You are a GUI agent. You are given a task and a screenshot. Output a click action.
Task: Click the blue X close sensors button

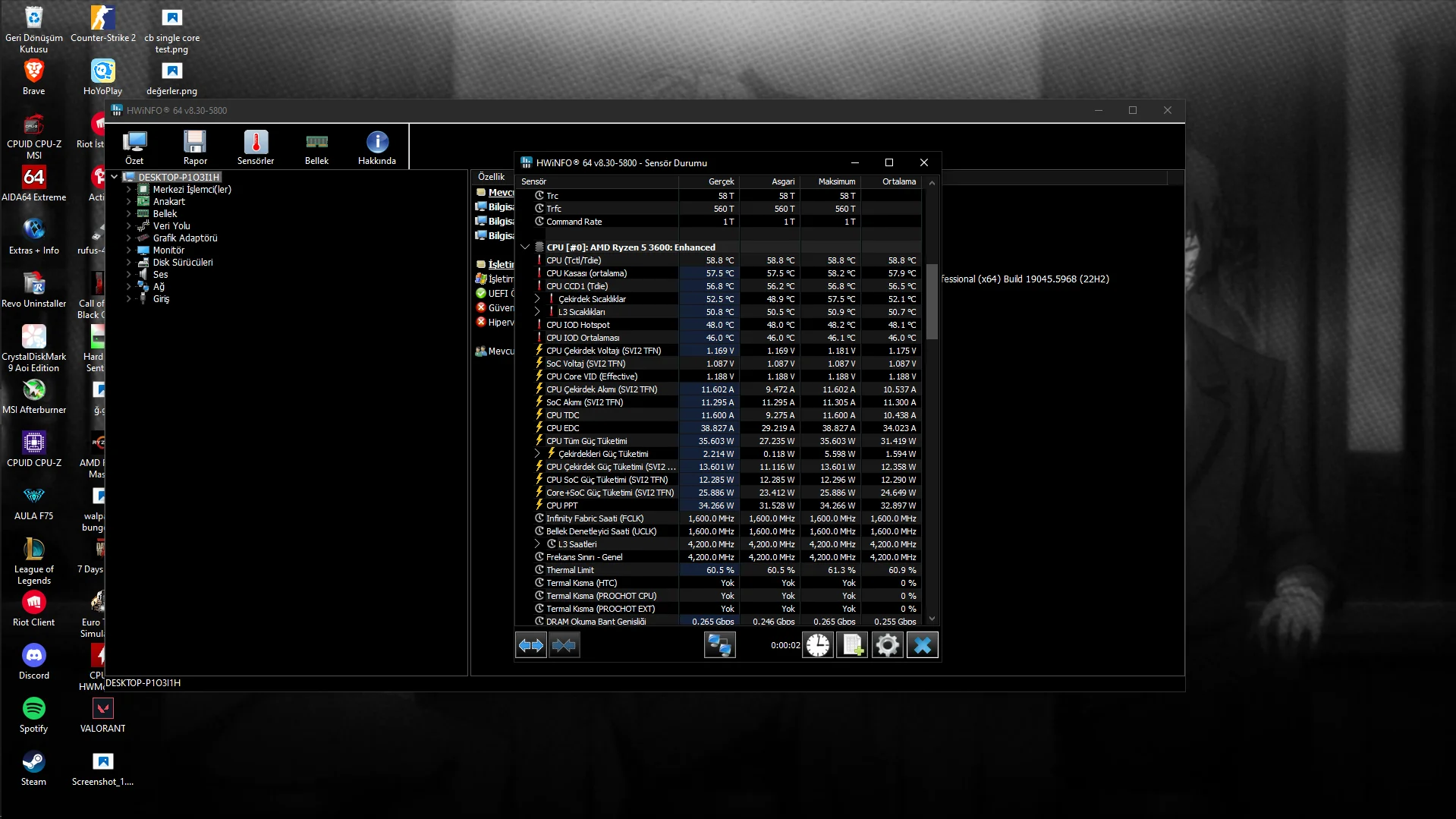click(923, 645)
